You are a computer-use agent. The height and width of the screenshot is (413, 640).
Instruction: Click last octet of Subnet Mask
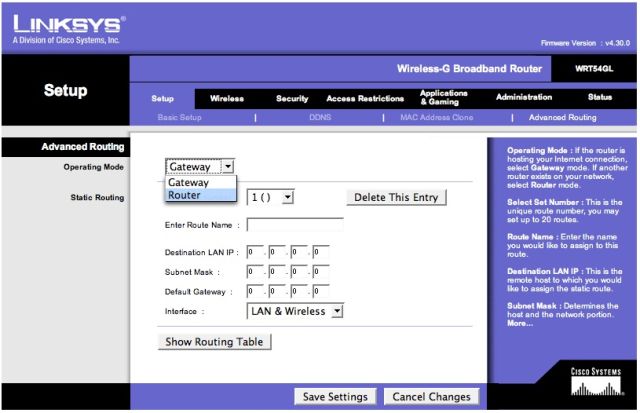coord(320,271)
